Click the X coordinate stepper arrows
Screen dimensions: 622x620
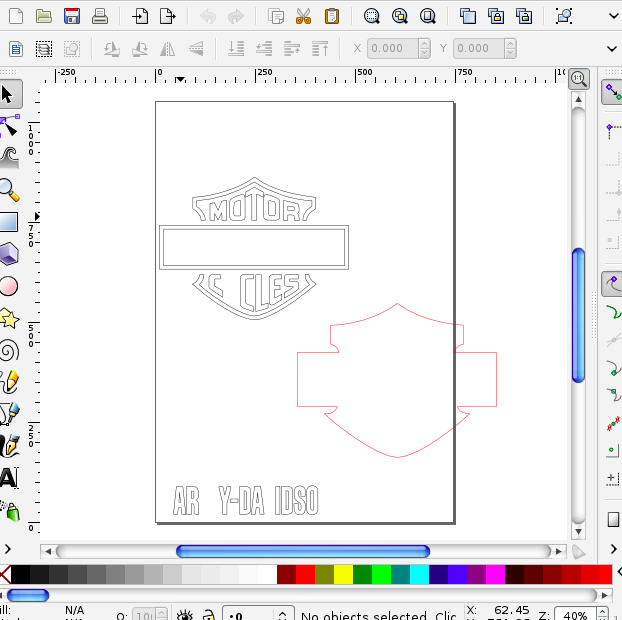point(424,48)
